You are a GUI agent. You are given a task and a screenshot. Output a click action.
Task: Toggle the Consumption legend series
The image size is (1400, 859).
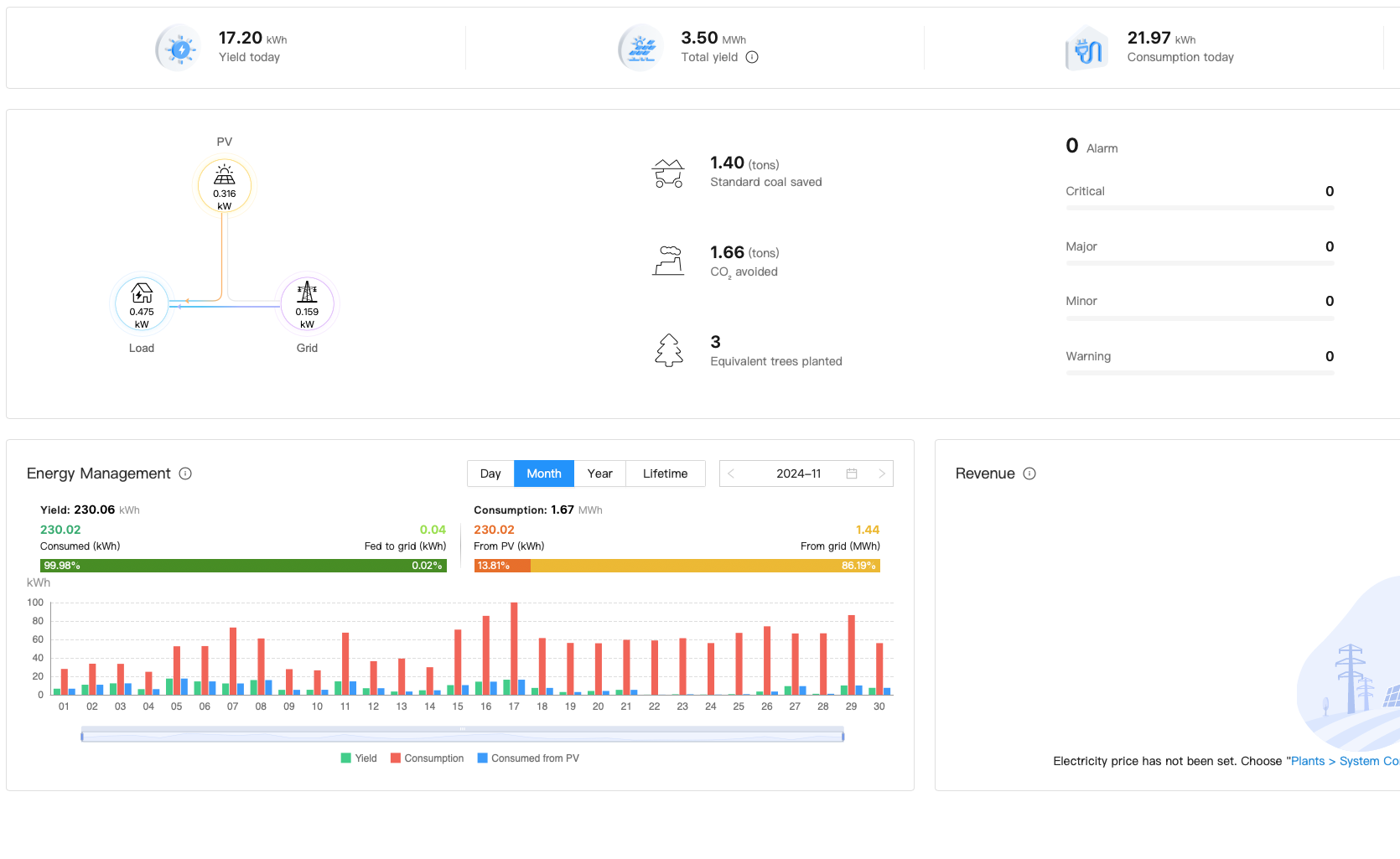coord(427,758)
